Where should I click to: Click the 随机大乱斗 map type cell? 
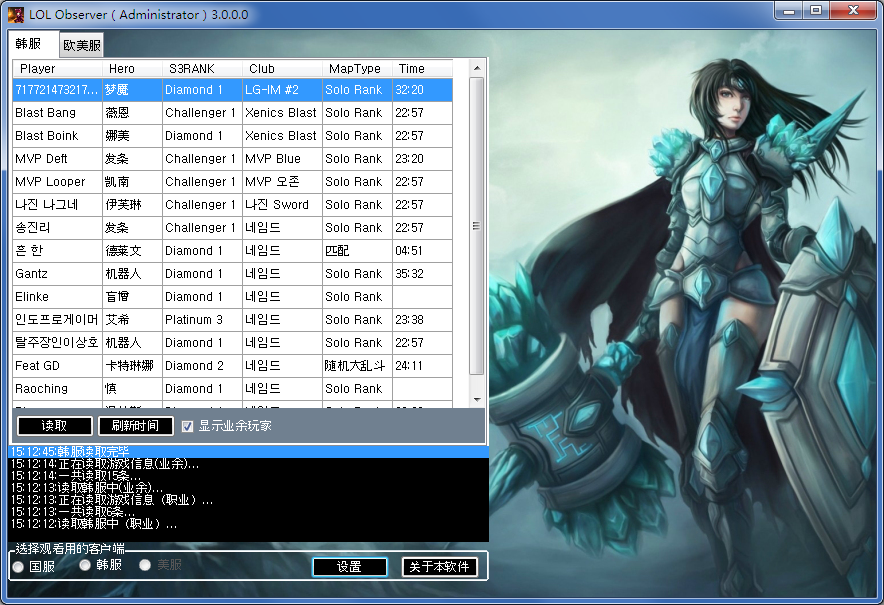(357, 366)
